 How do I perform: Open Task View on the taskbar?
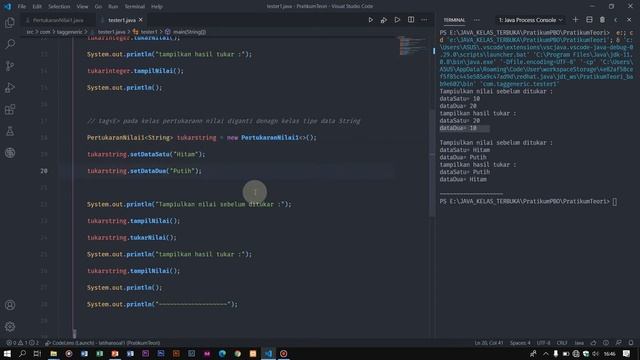point(37,353)
